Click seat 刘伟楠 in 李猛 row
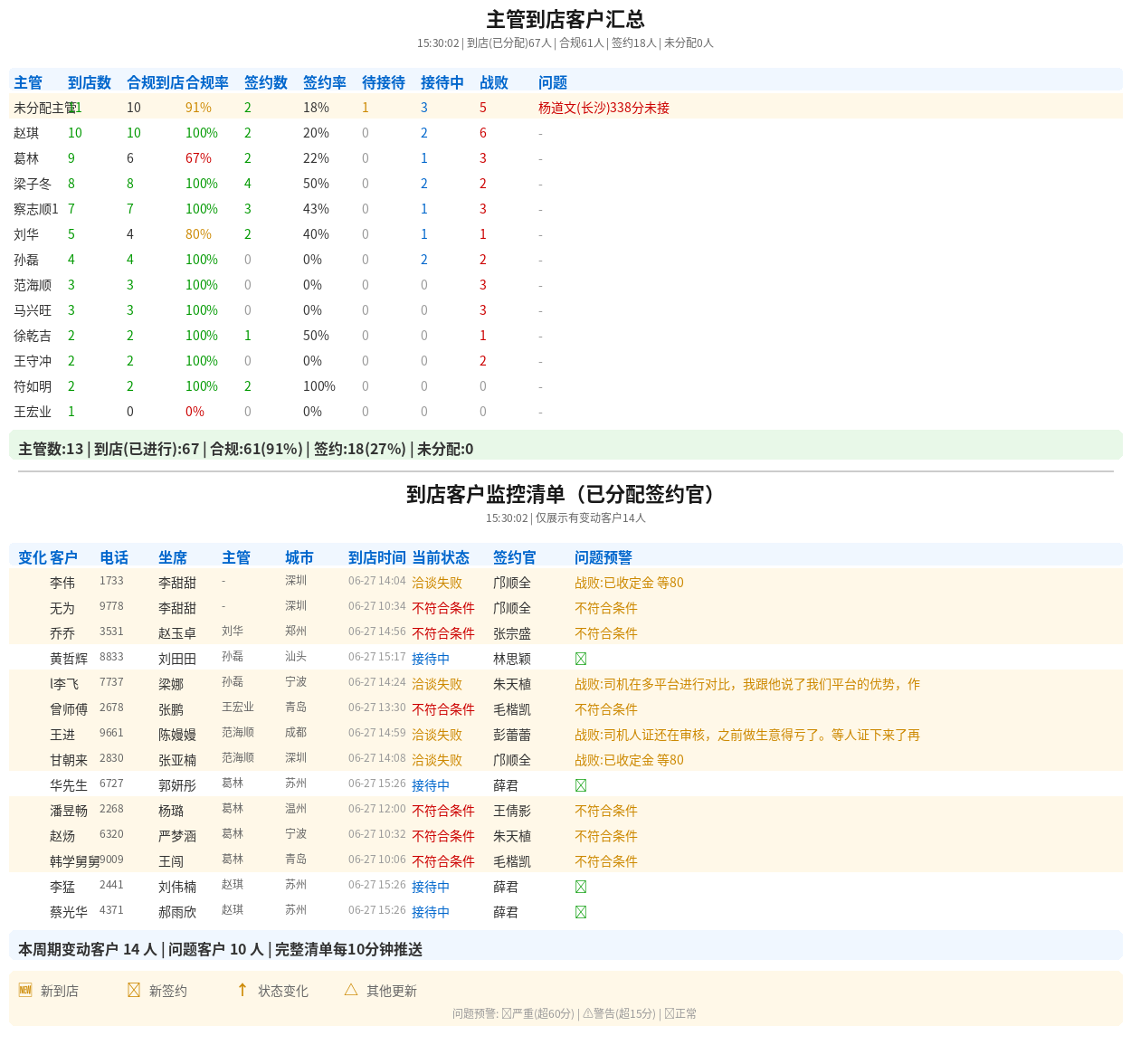1131x1064 pixels. 177,887
